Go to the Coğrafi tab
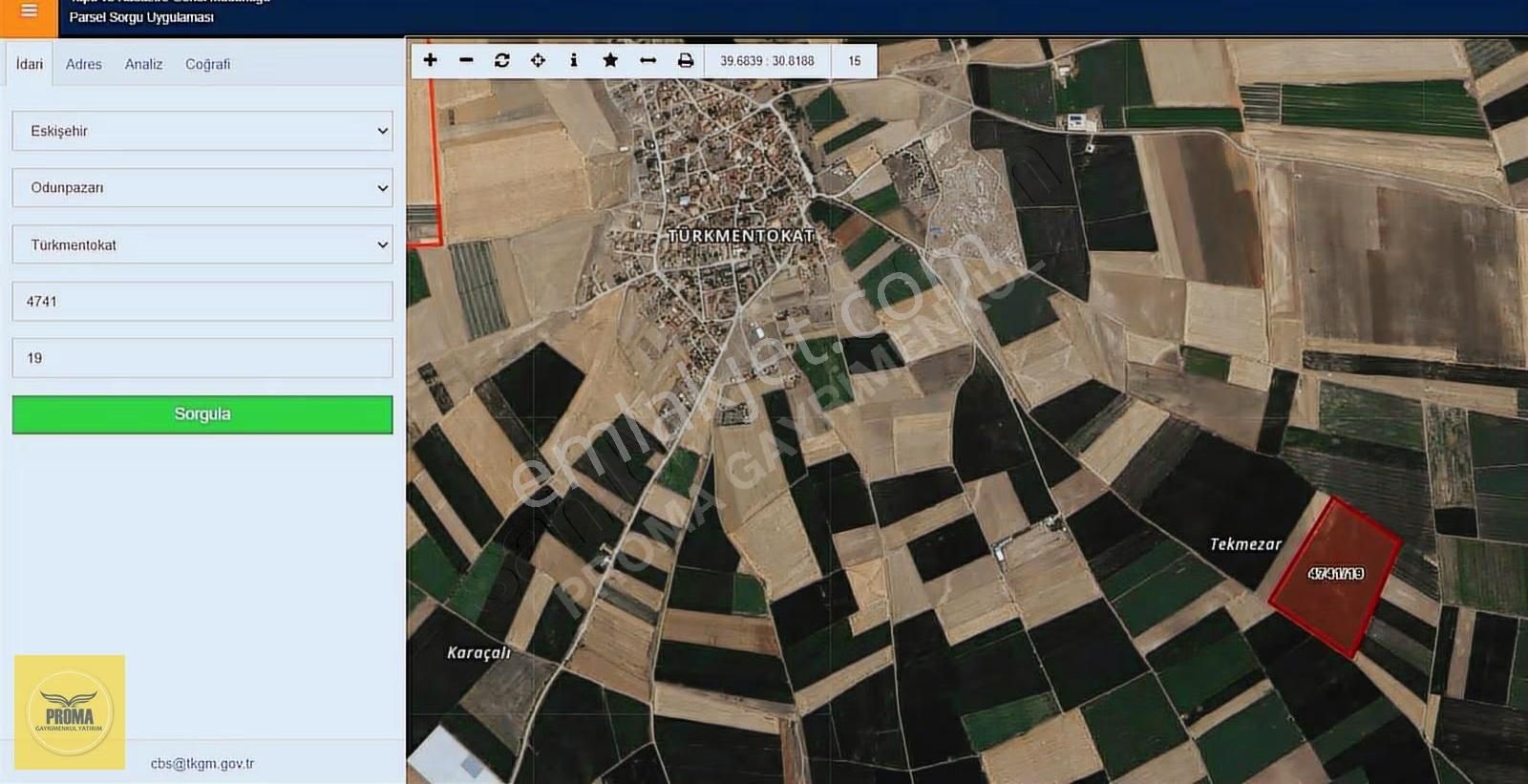Viewport: 1528px width, 784px height. coord(207,64)
